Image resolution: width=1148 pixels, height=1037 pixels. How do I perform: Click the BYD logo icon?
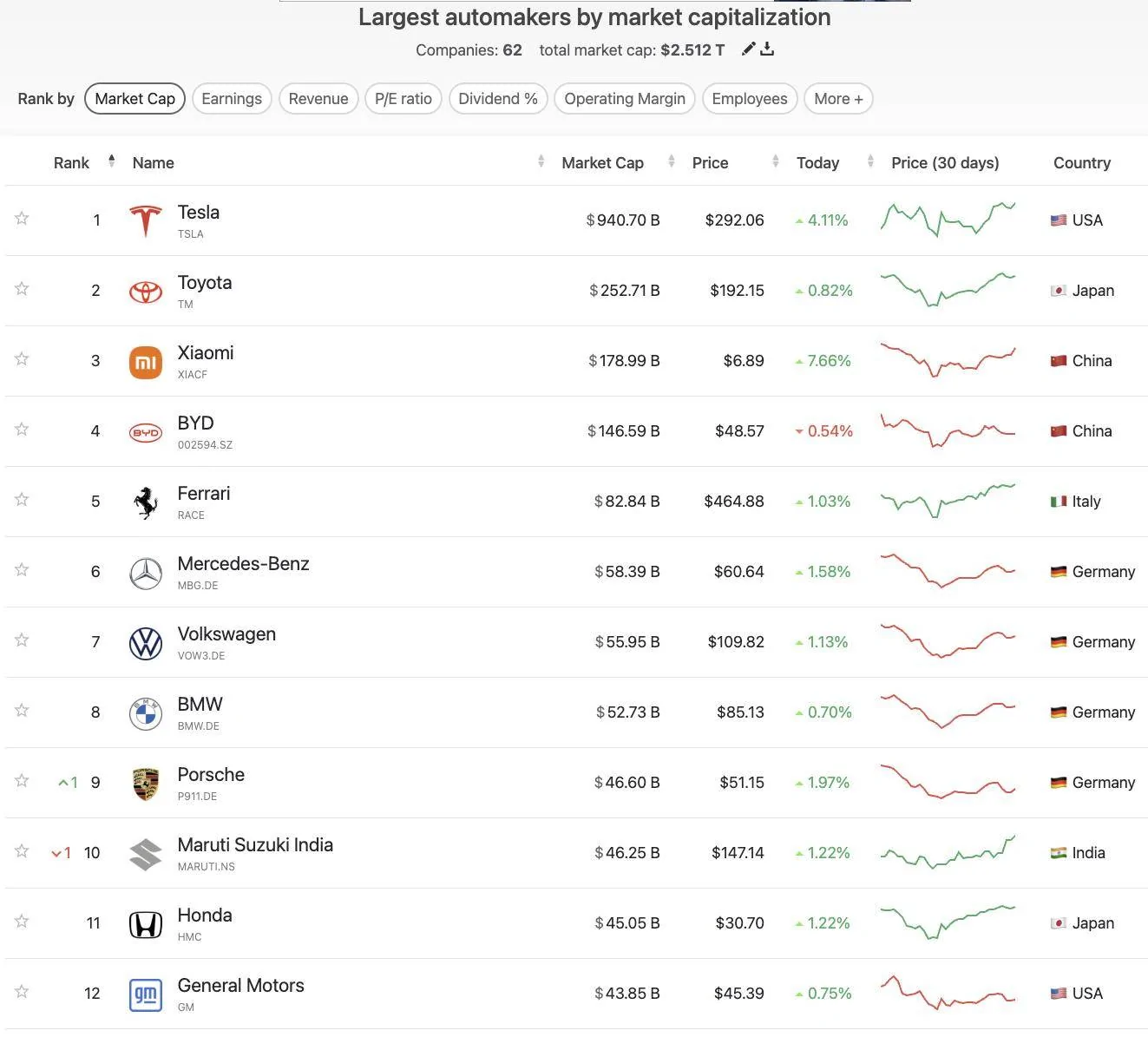[x=146, y=432]
